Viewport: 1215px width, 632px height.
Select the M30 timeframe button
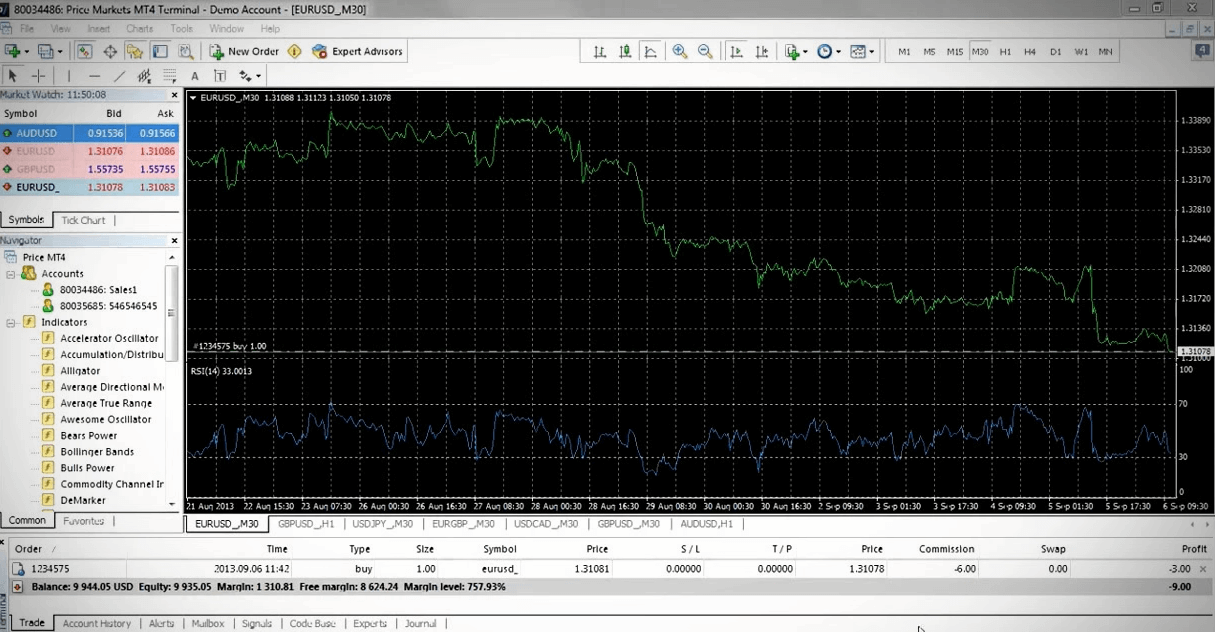point(980,51)
